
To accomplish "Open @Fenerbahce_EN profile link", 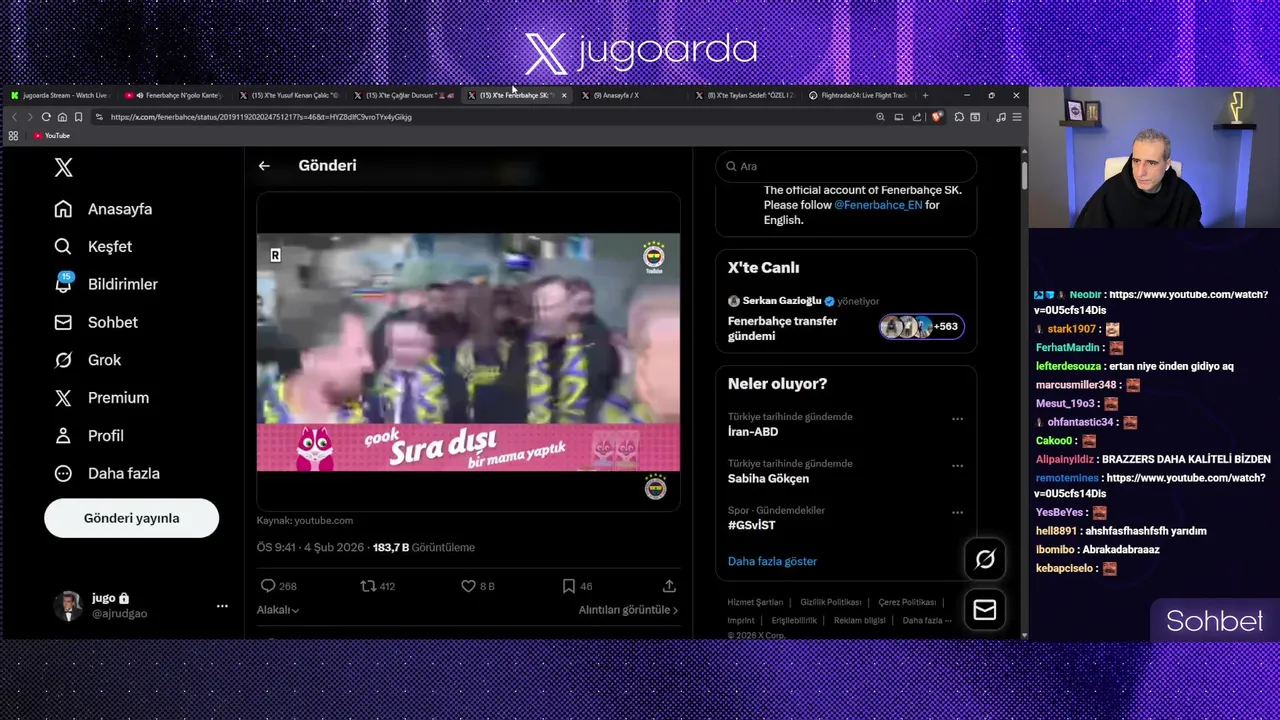I will (878, 205).
